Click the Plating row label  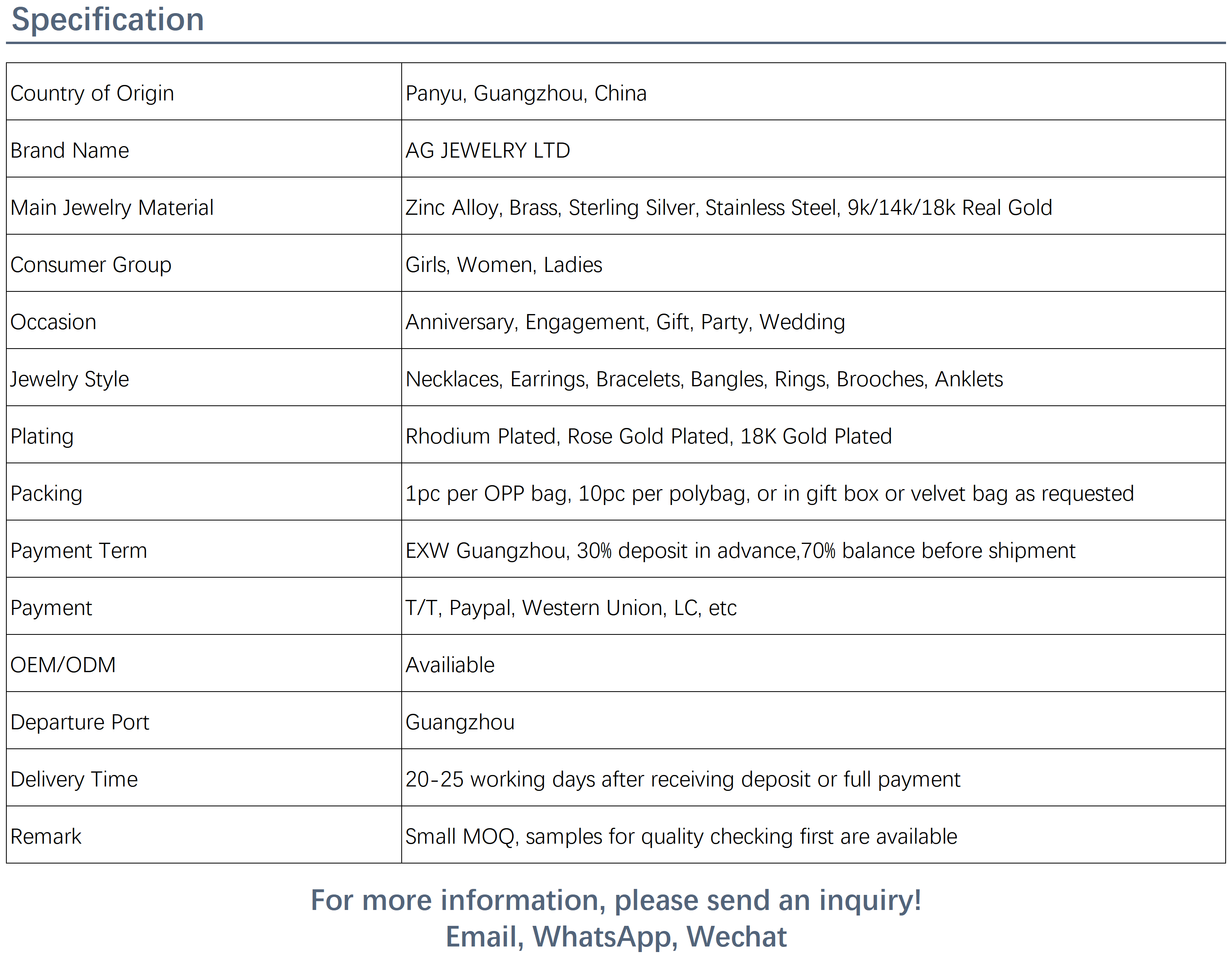(x=42, y=436)
